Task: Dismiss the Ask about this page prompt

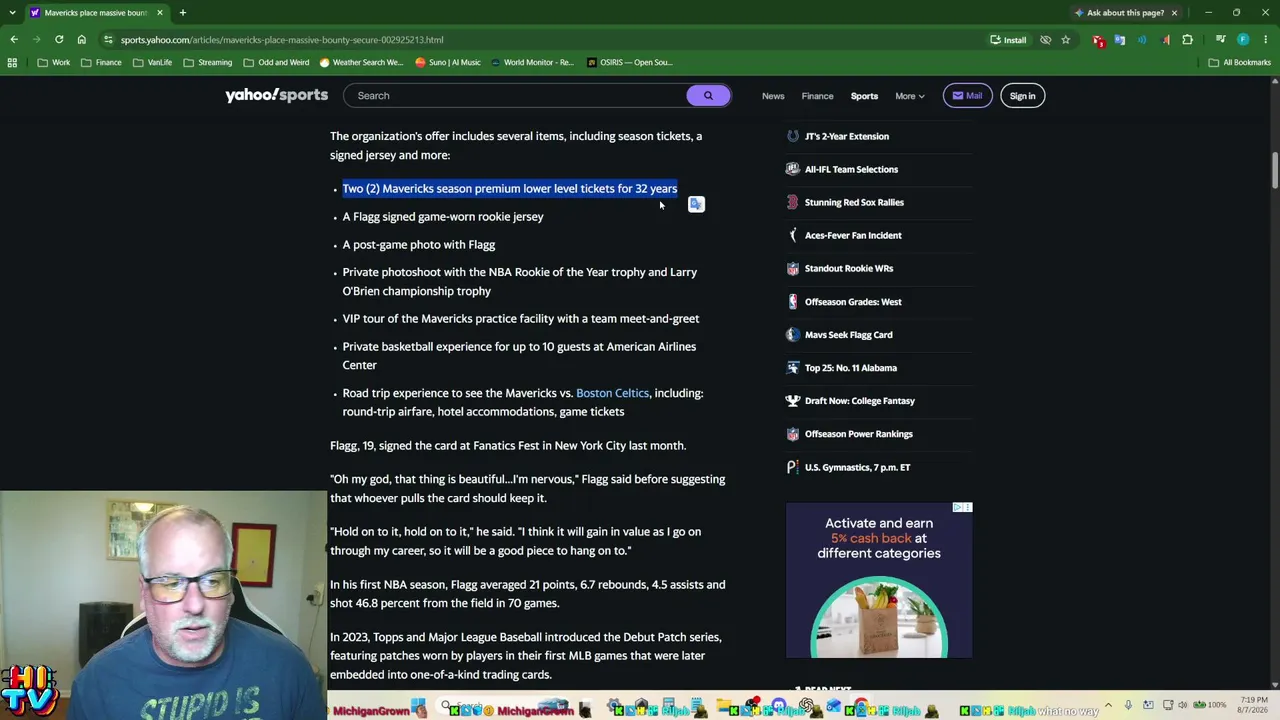Action: [1174, 13]
